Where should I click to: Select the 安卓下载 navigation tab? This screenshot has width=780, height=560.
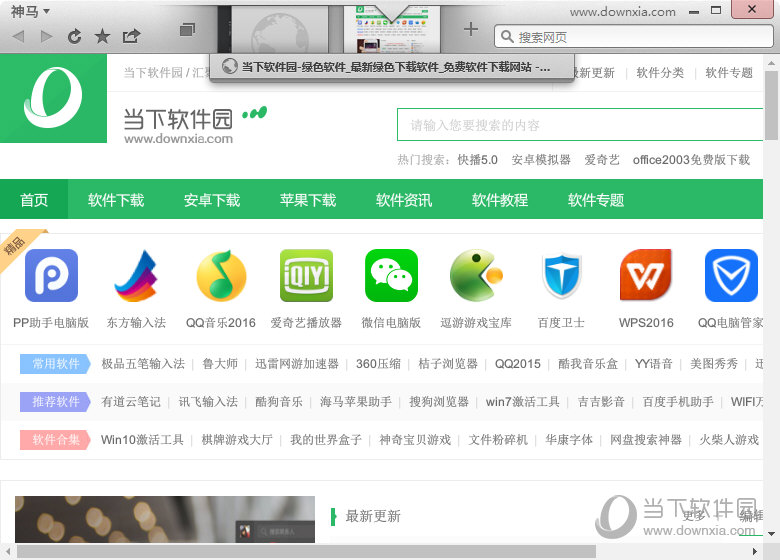click(x=212, y=199)
